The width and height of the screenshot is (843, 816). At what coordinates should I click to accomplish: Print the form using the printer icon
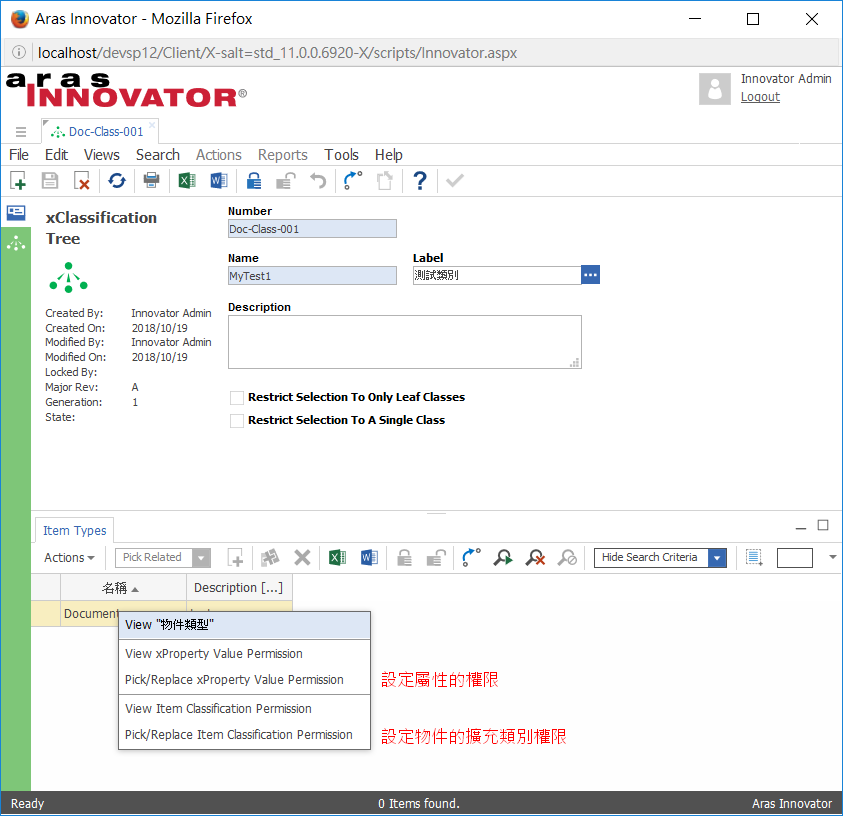pyautogui.click(x=152, y=181)
